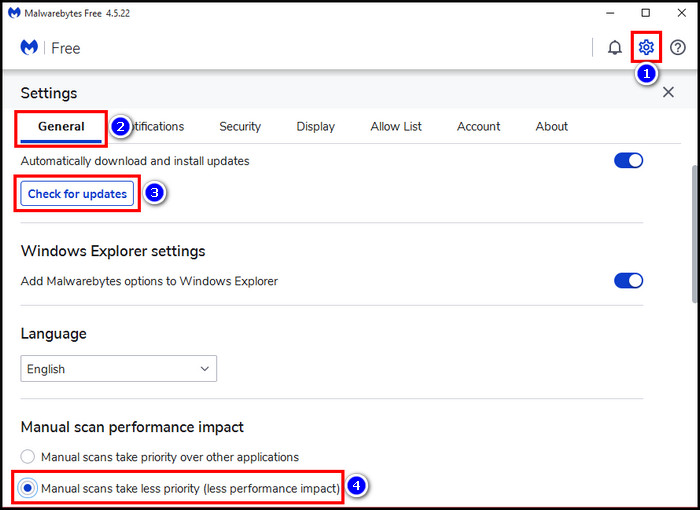Click the Windows Explorer settings heading

(x=113, y=251)
